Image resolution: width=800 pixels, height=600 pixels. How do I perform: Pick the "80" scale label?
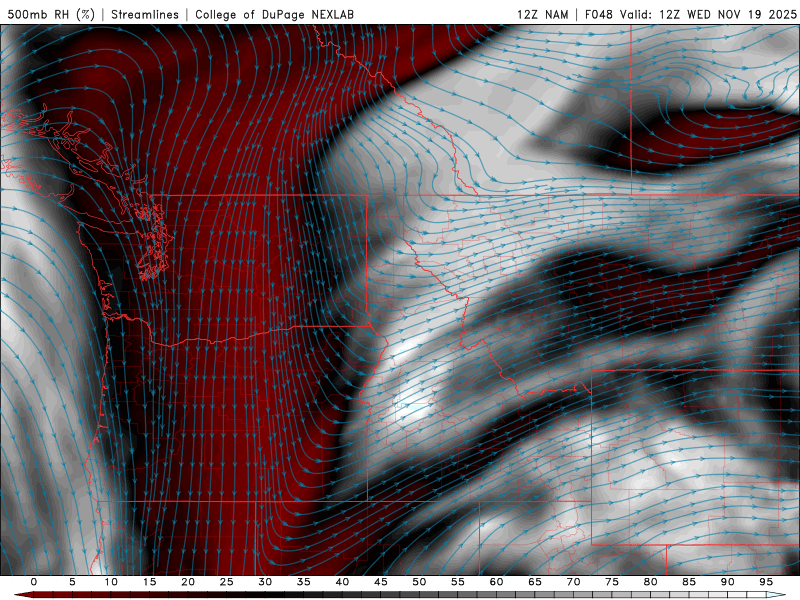point(650,582)
